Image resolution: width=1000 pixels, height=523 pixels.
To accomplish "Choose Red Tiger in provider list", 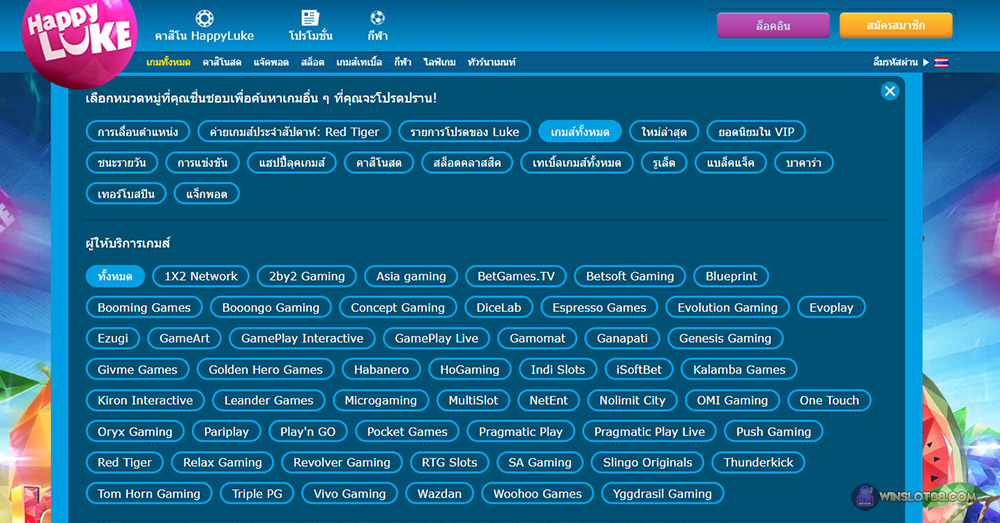I will click(x=124, y=462).
